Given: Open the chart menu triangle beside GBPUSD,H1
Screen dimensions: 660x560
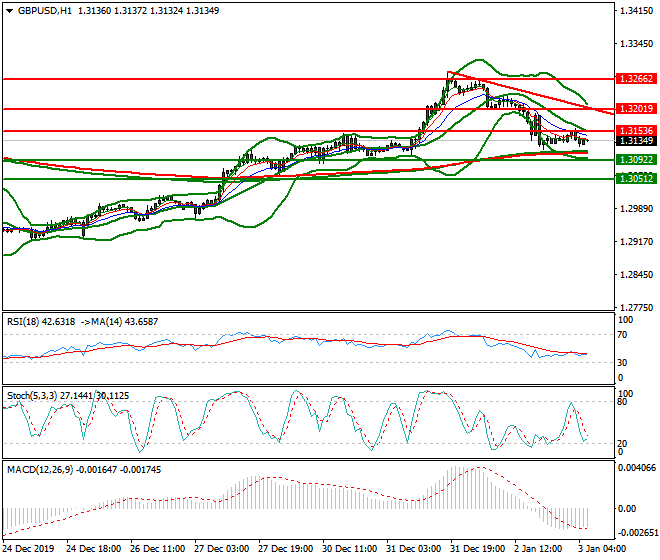Looking at the screenshot, I should (x=9, y=11).
